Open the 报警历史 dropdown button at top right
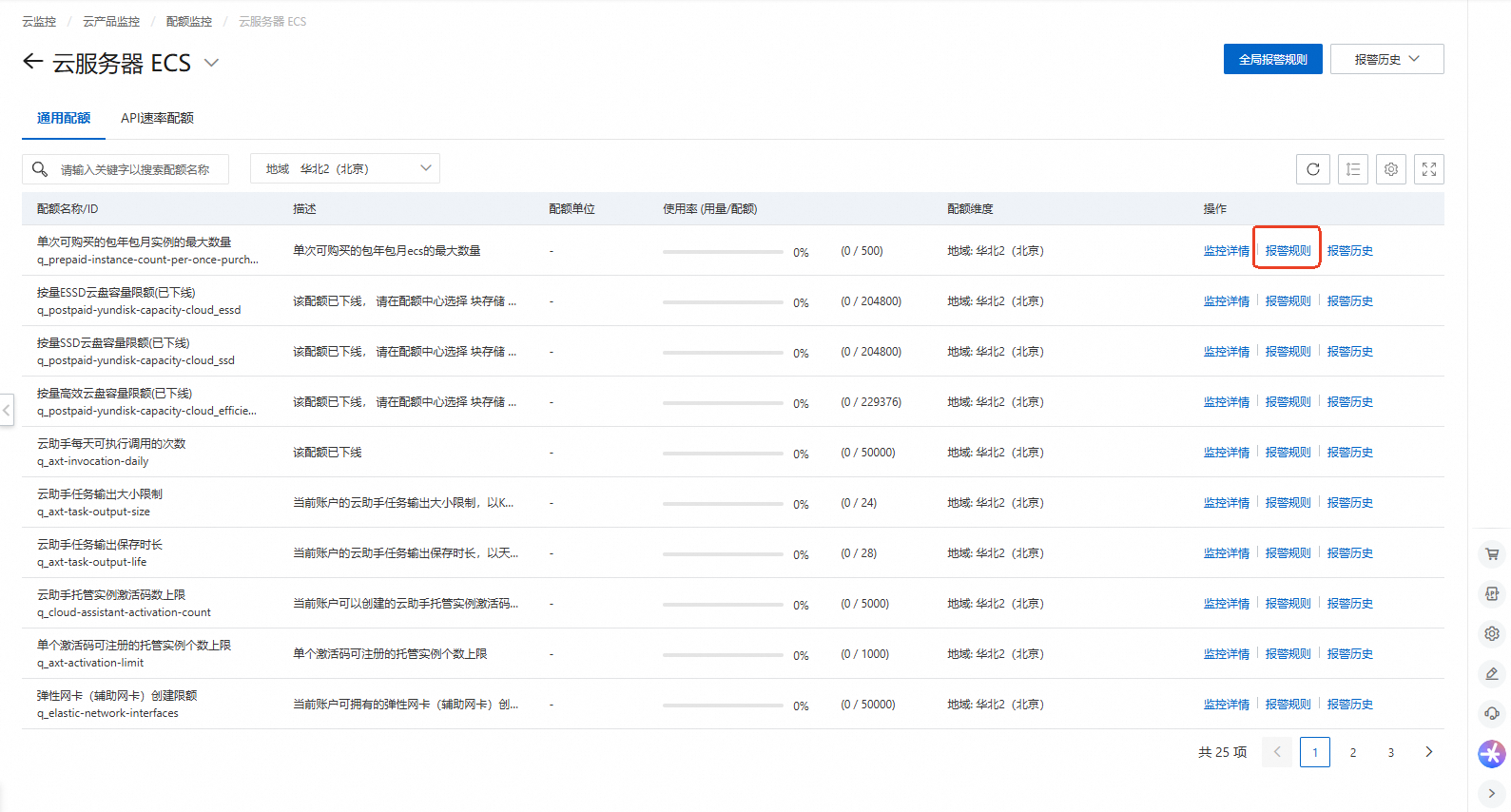1511x812 pixels. [x=1386, y=59]
